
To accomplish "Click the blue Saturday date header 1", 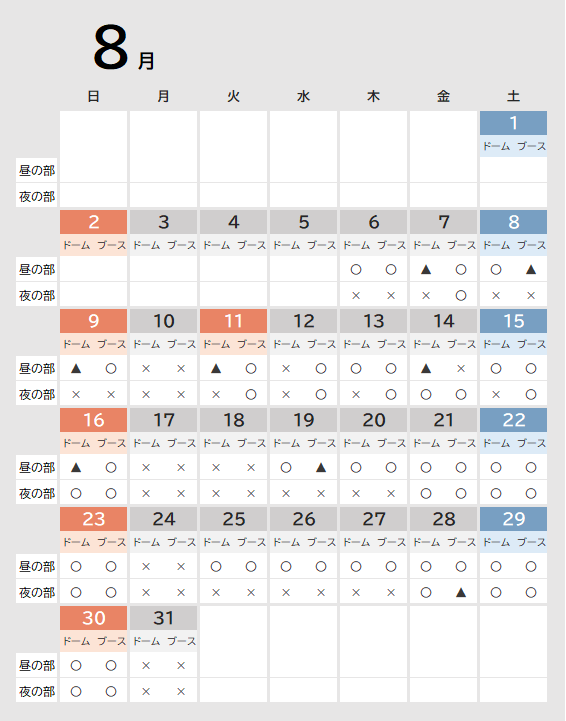I will coord(514,123).
